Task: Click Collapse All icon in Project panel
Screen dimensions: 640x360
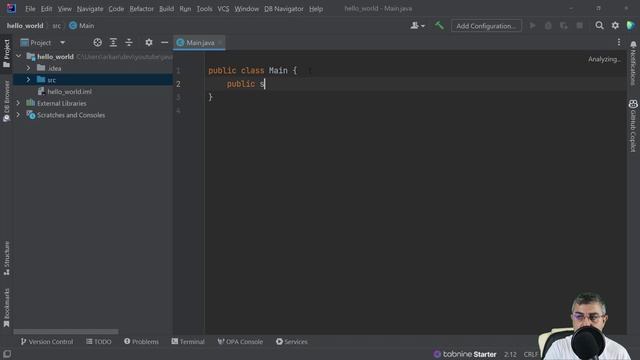Action: tap(129, 42)
